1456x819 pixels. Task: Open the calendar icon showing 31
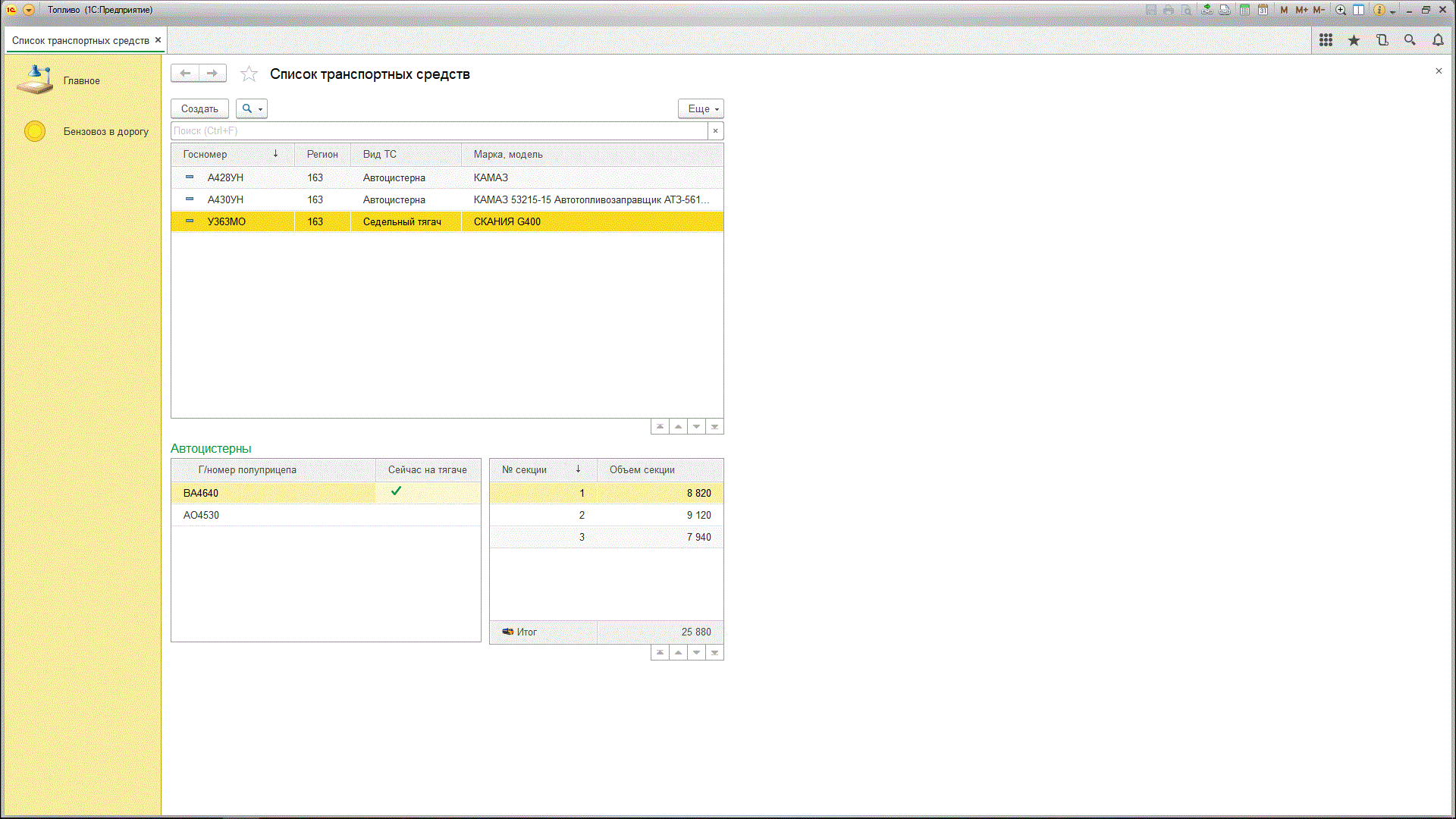coord(1263,10)
